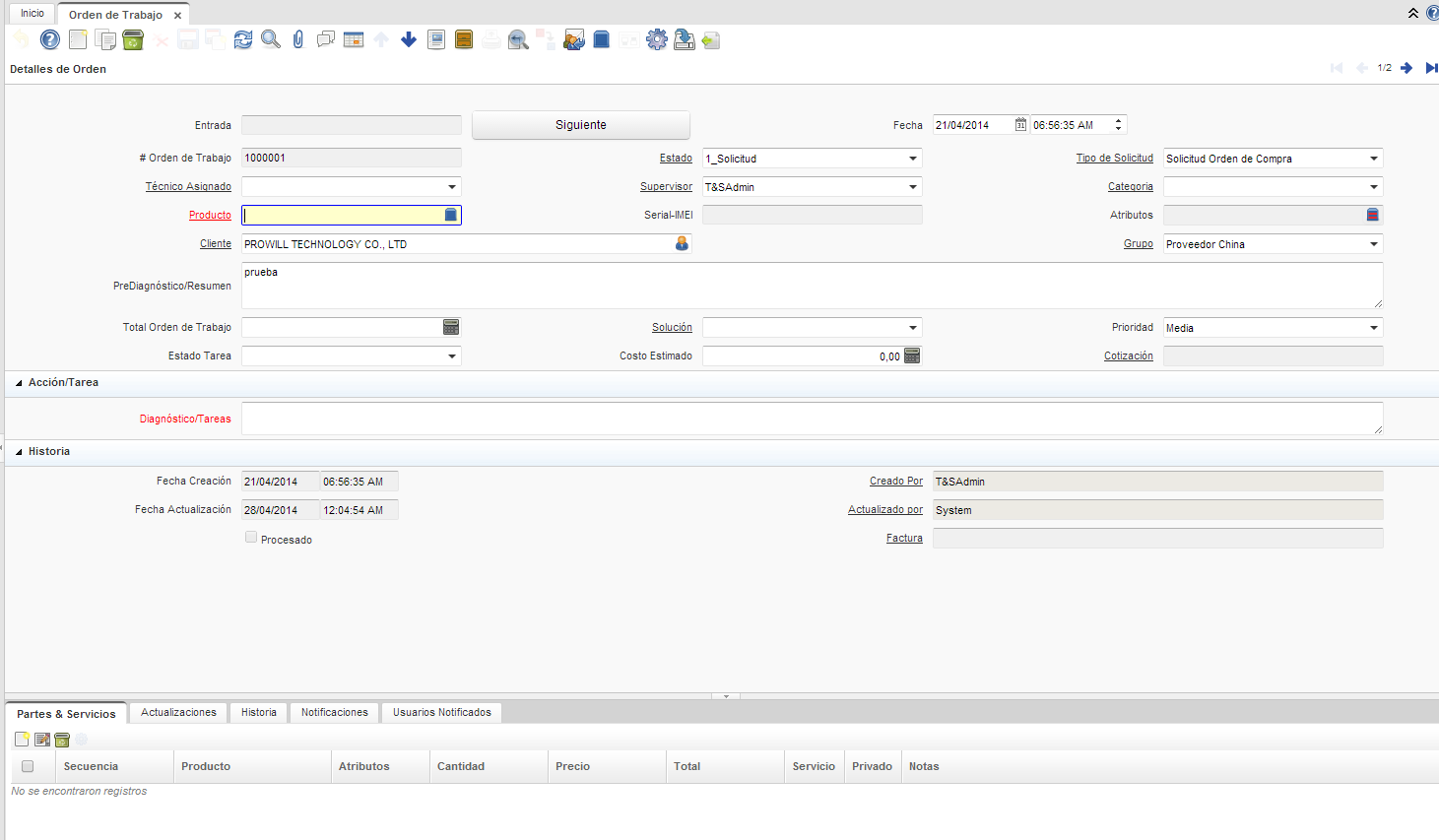Click the Cliente label link

[x=216, y=243]
